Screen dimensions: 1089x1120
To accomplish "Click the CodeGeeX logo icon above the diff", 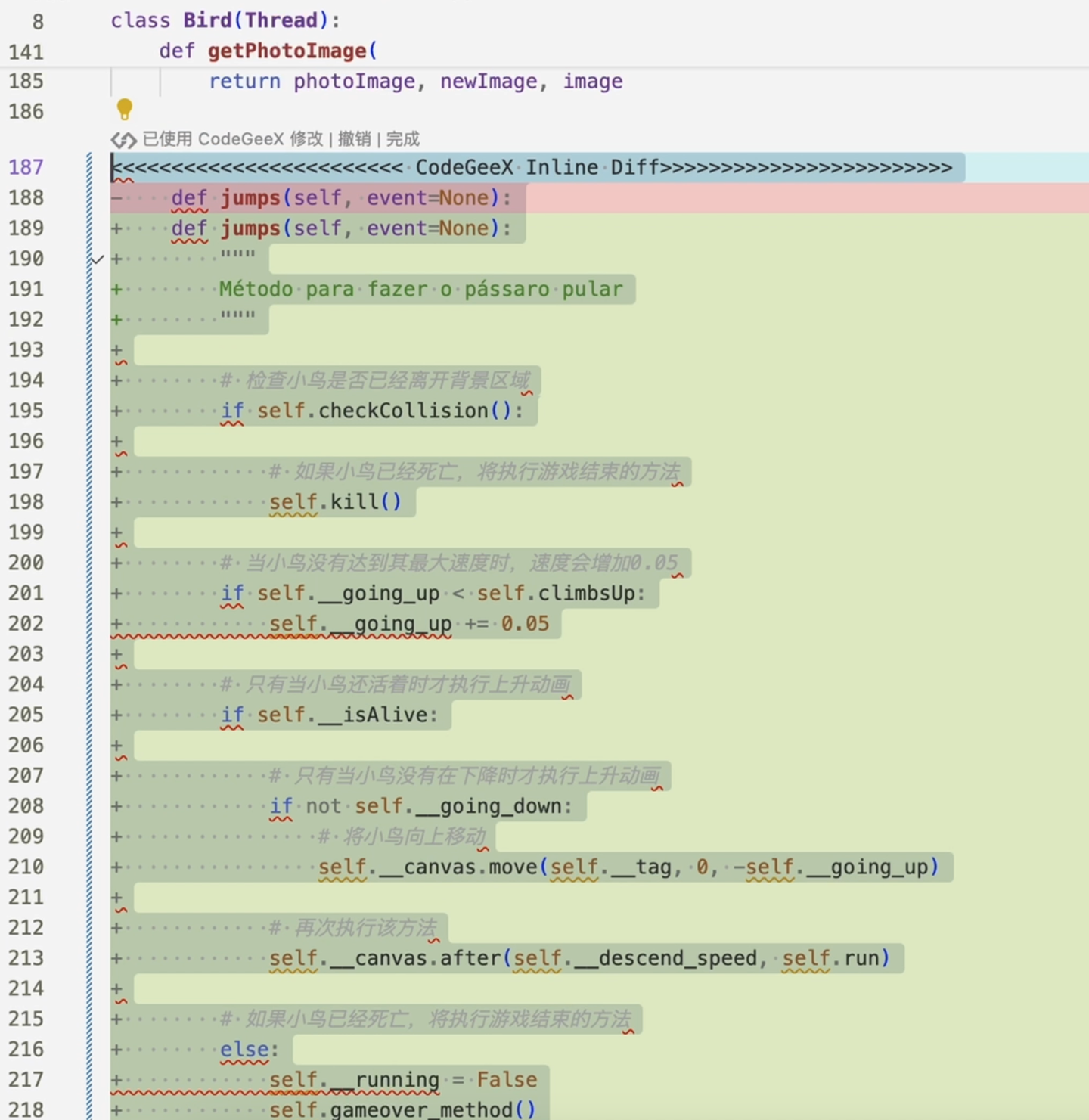I will 123,139.
